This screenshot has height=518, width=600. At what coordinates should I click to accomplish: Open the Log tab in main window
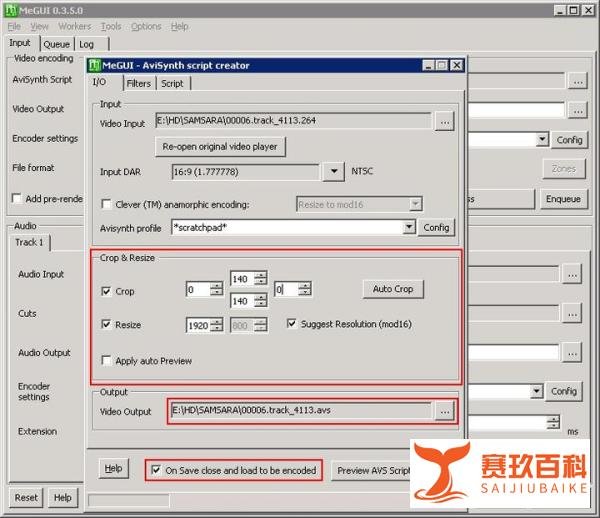(86, 44)
